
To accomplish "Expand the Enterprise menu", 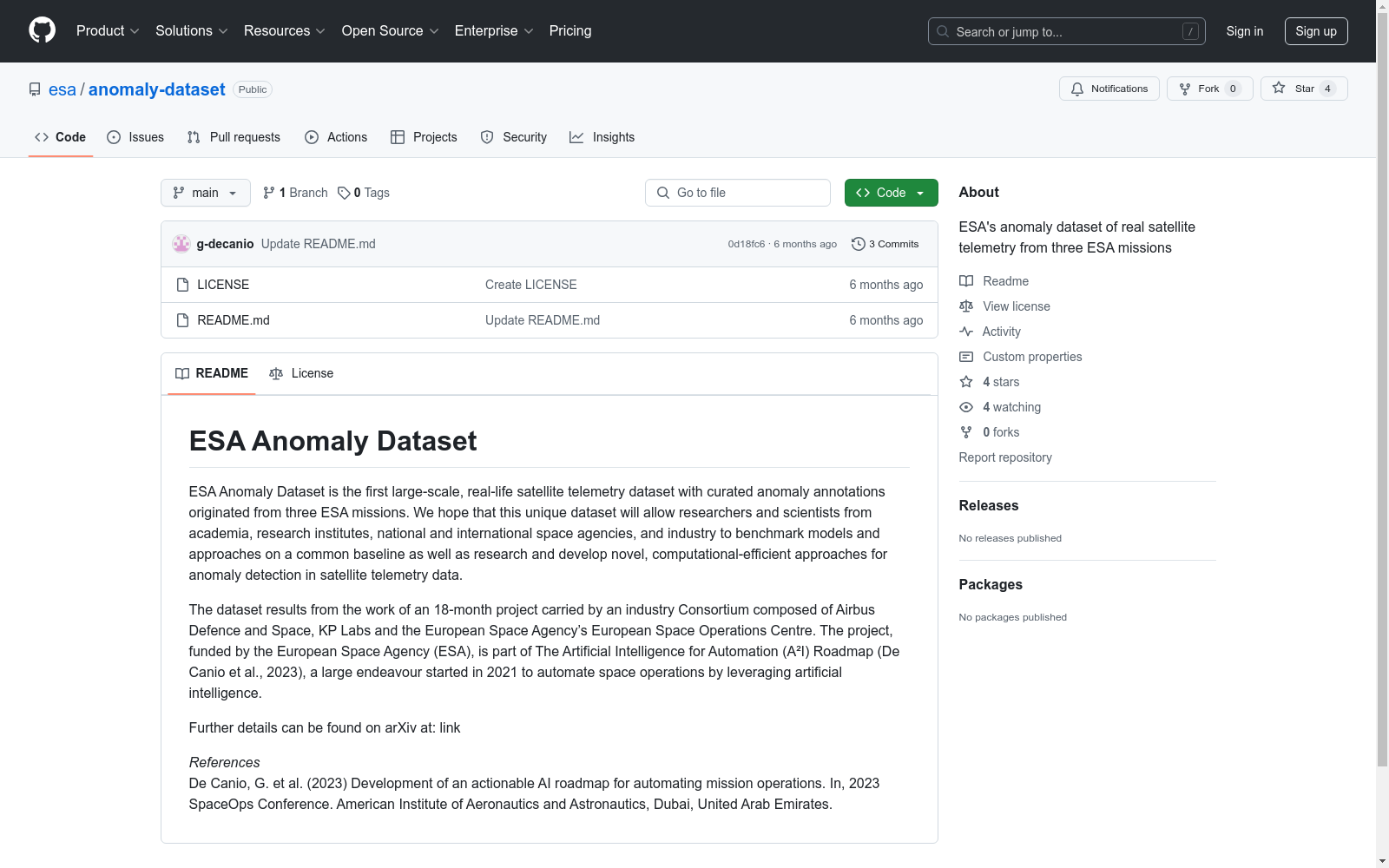I will pos(493,30).
